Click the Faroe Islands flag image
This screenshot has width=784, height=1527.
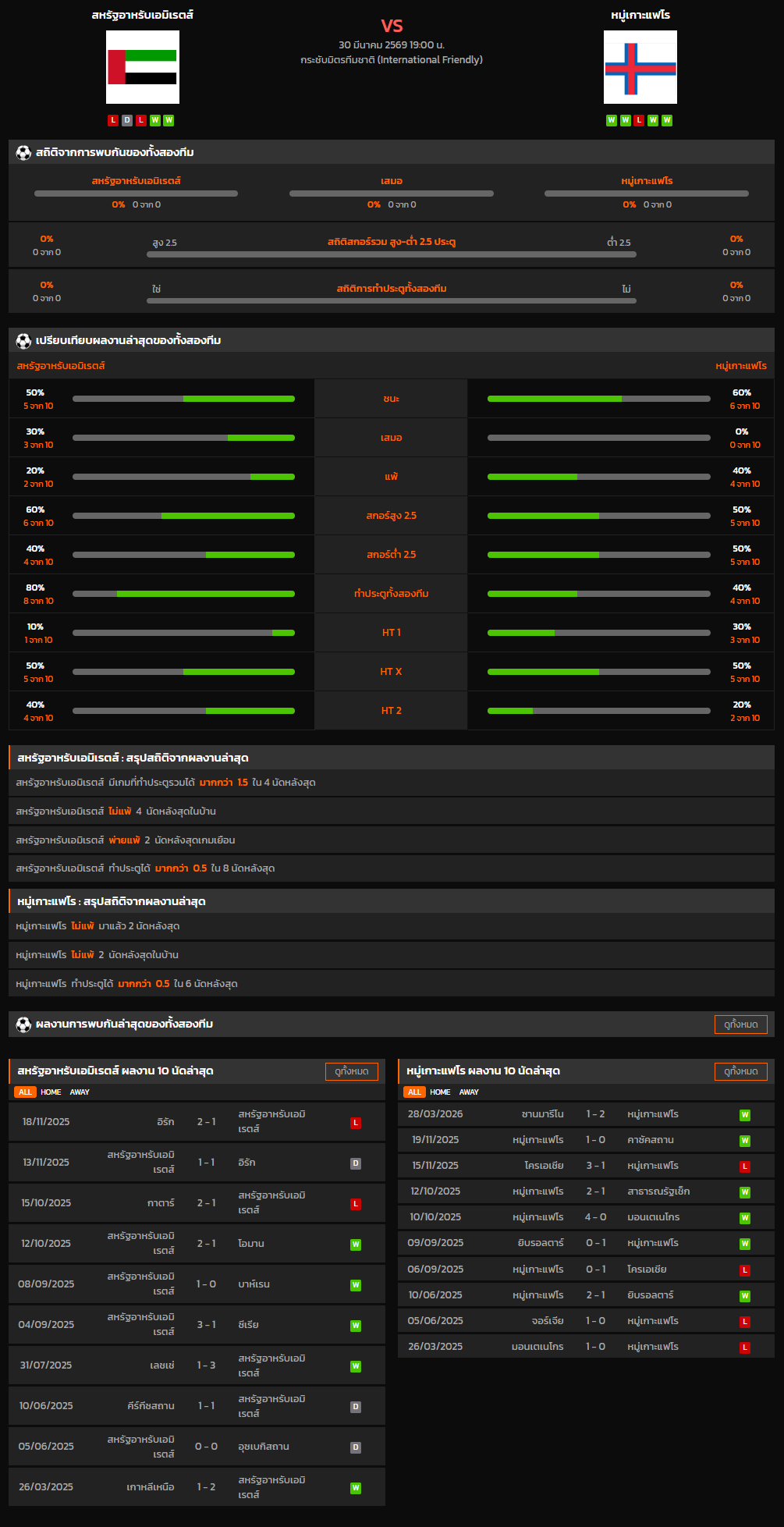[640, 67]
